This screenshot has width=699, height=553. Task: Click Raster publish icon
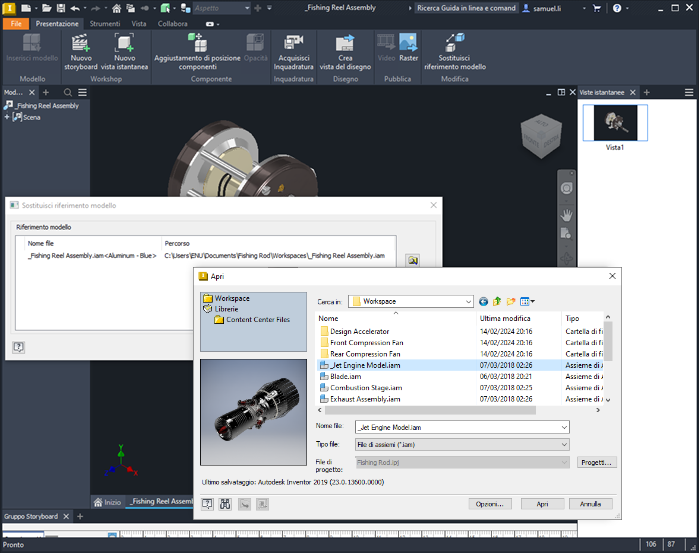tap(408, 42)
